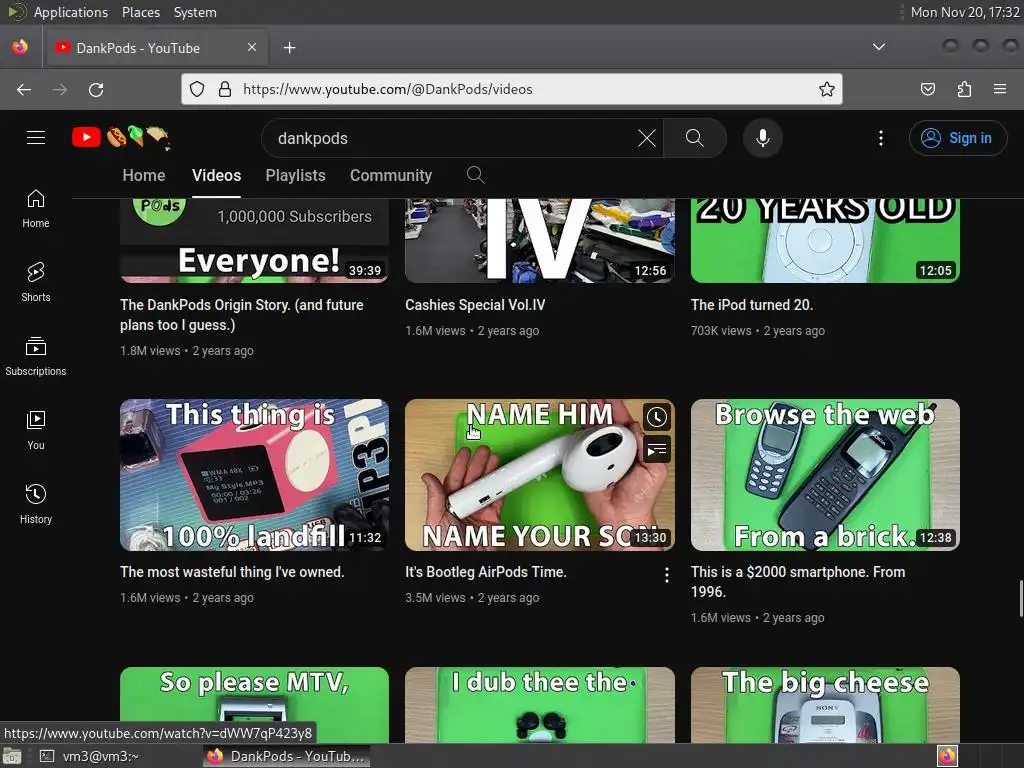Switch to vm3@vm3 terminal taskbar item
Viewport: 1024px width, 768px height.
point(89,756)
